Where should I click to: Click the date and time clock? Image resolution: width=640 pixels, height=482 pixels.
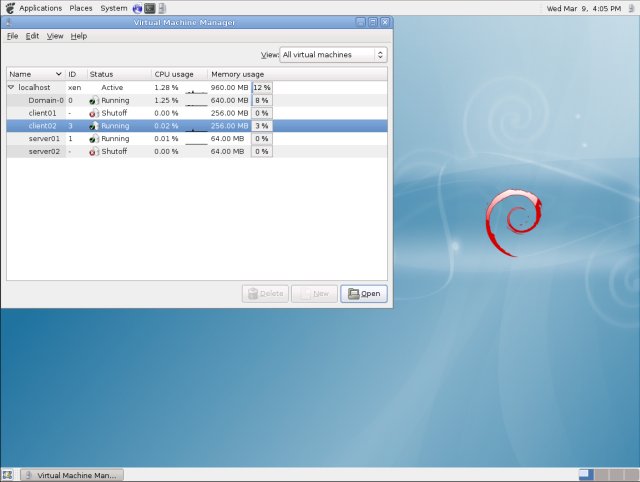coord(584,8)
